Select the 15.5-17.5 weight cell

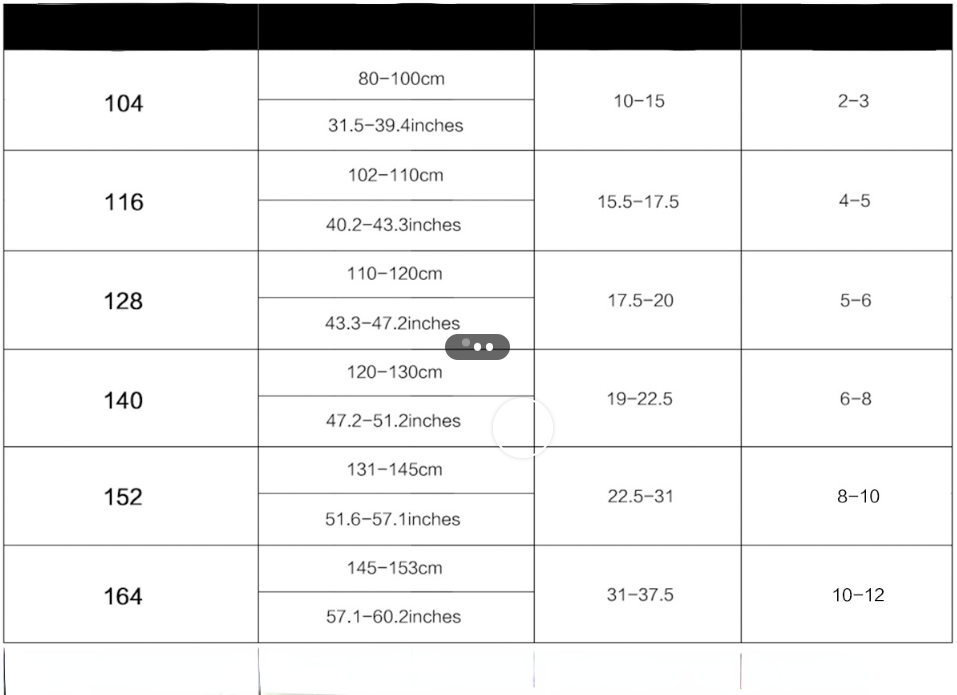click(638, 202)
